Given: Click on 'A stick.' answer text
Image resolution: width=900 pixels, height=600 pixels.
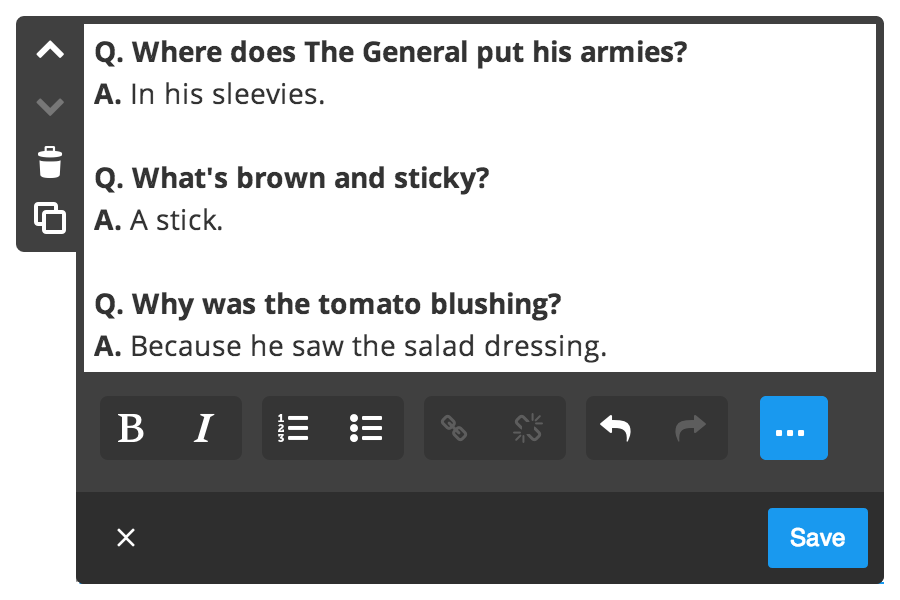Looking at the screenshot, I should point(176,220).
